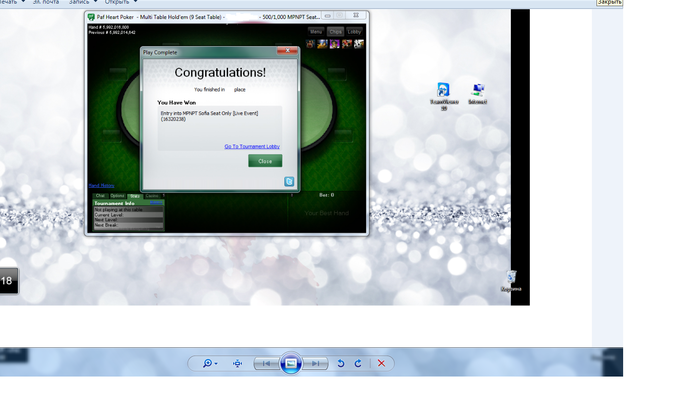Click the second mini-game icon under table buttons
This screenshot has width=700, height=394.
pos(322,44)
